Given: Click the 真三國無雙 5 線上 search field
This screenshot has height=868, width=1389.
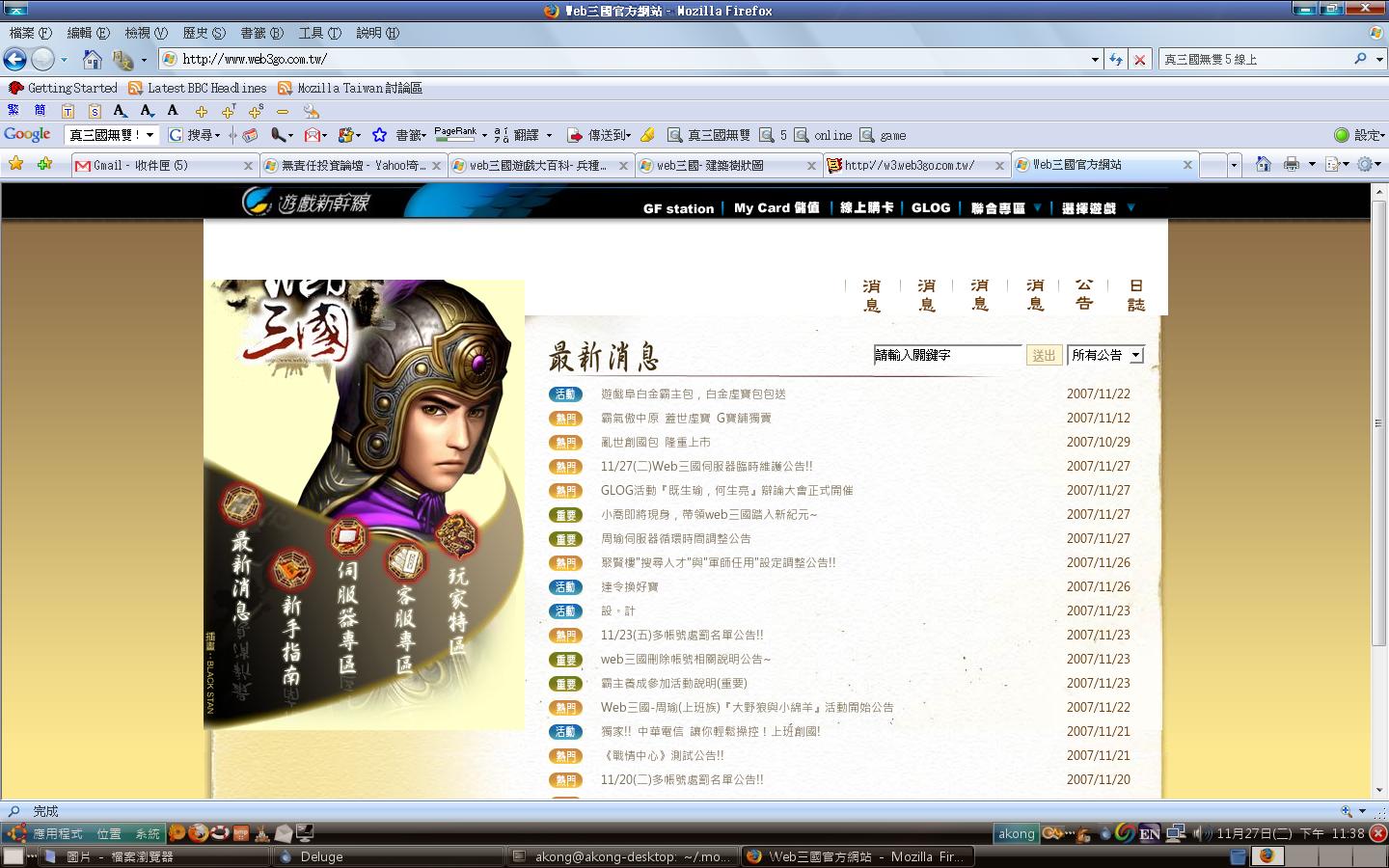Looking at the screenshot, I should pyautogui.click(x=1256, y=60).
